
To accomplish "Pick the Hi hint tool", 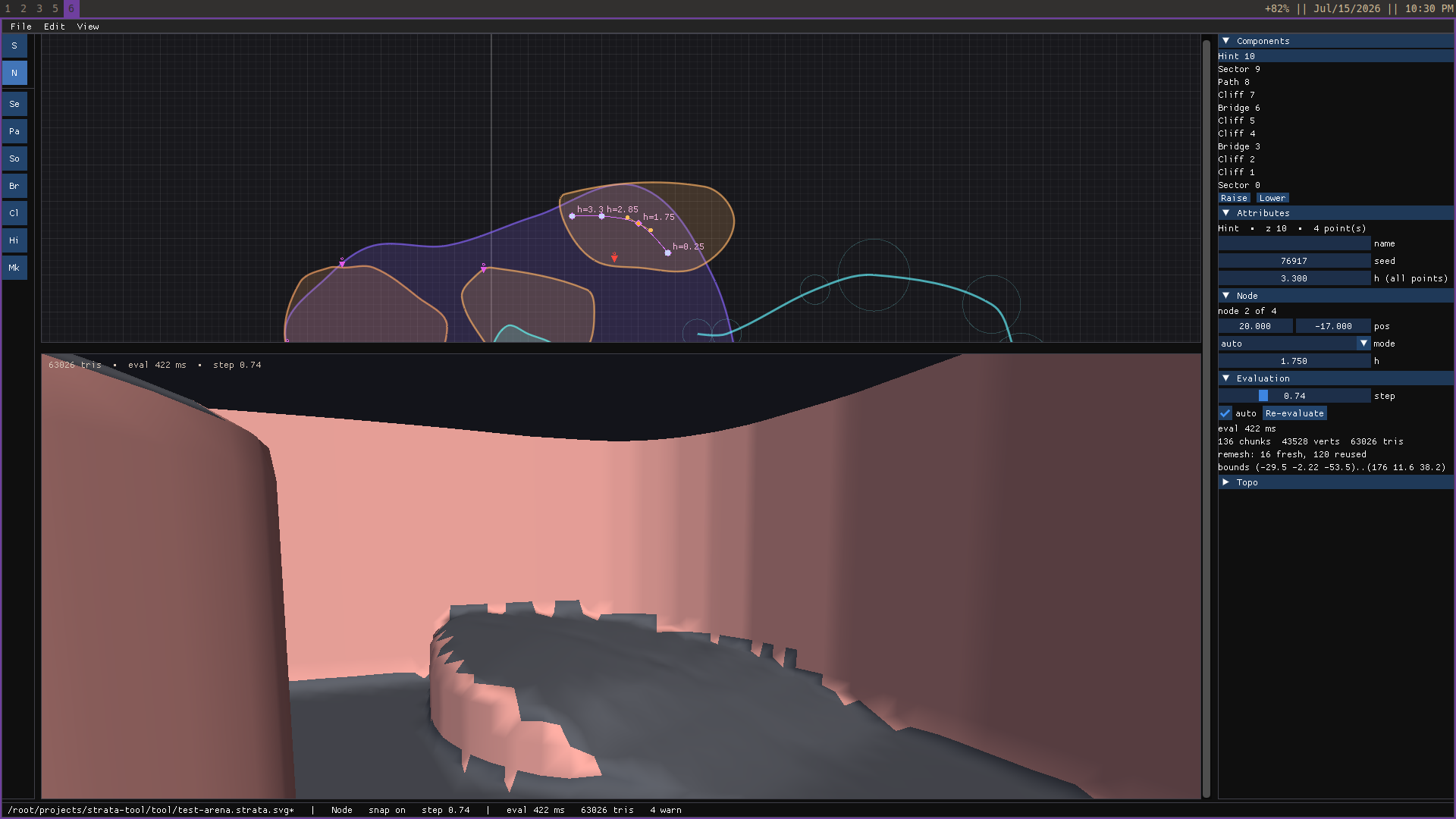I will [14, 240].
